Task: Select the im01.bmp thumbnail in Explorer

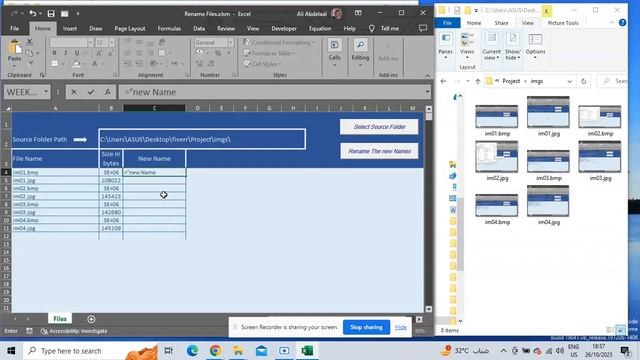Action: [497, 116]
